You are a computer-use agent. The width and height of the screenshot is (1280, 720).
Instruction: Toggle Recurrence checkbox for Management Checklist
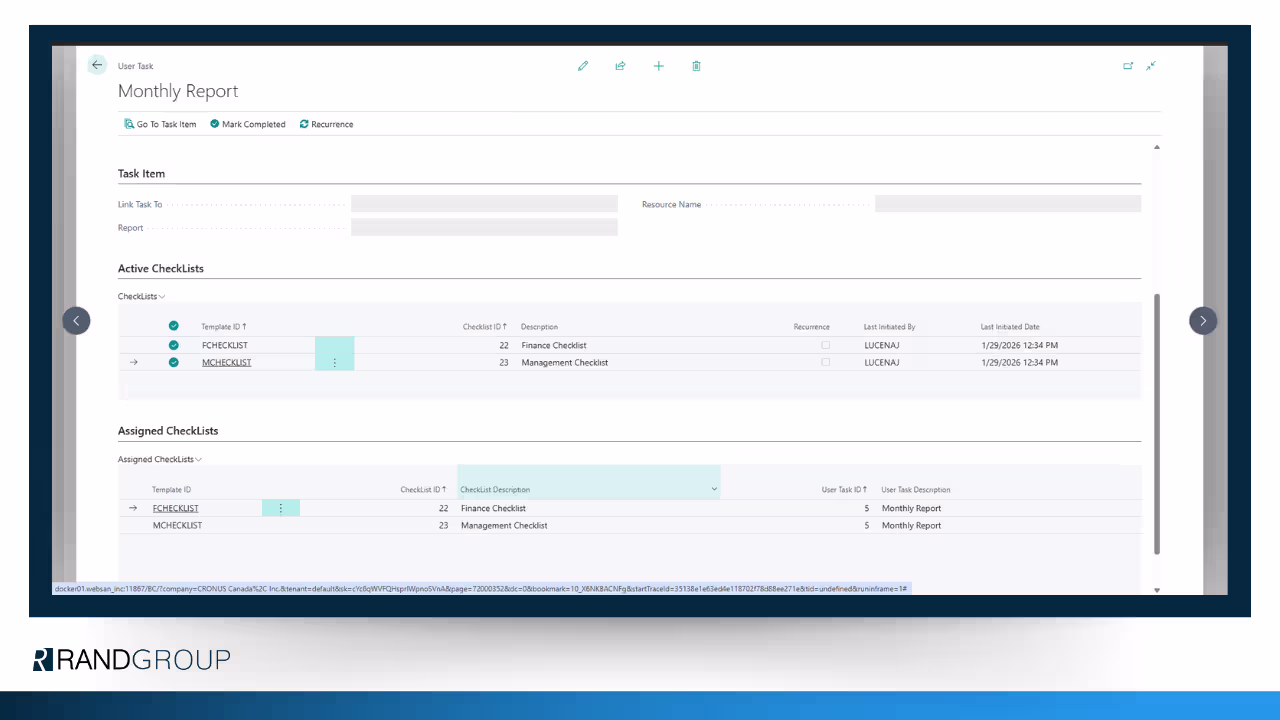825,362
